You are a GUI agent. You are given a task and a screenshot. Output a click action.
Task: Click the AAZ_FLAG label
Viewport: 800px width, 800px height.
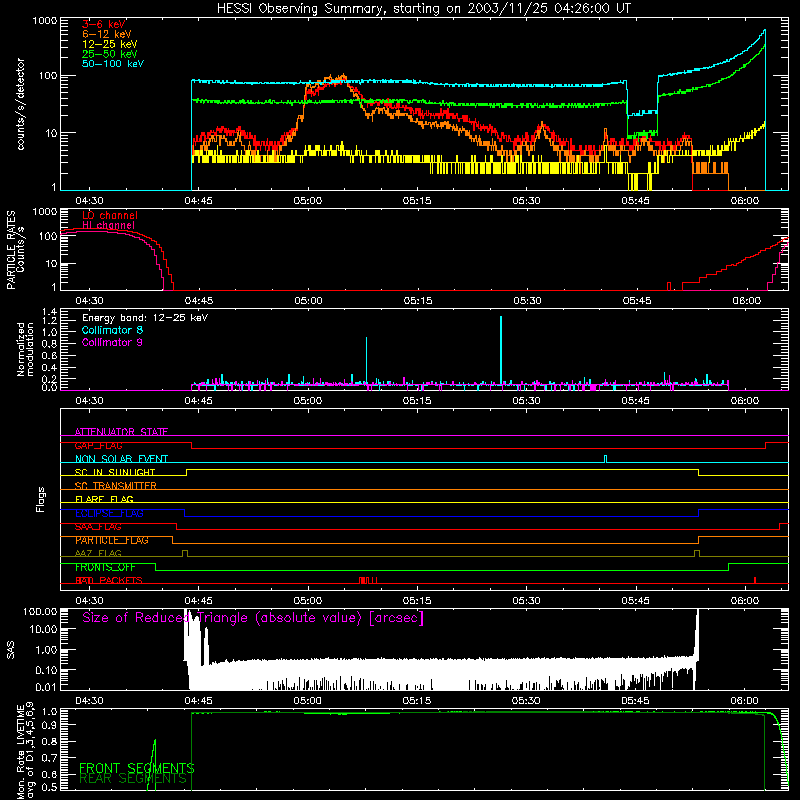[x=98, y=554]
